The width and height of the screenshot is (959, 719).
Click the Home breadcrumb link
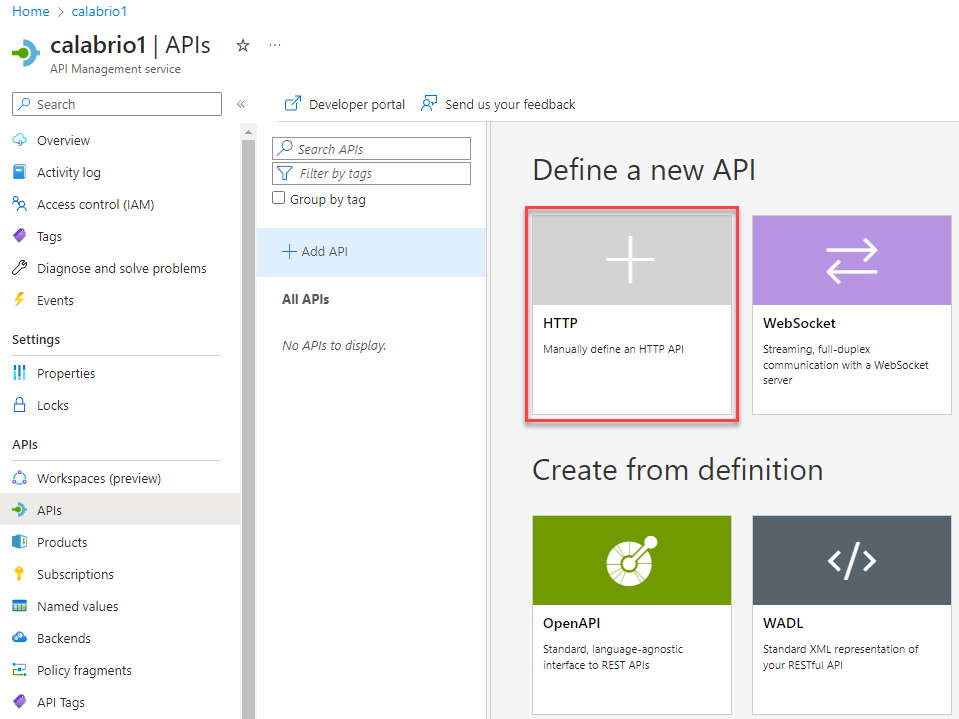[x=31, y=11]
